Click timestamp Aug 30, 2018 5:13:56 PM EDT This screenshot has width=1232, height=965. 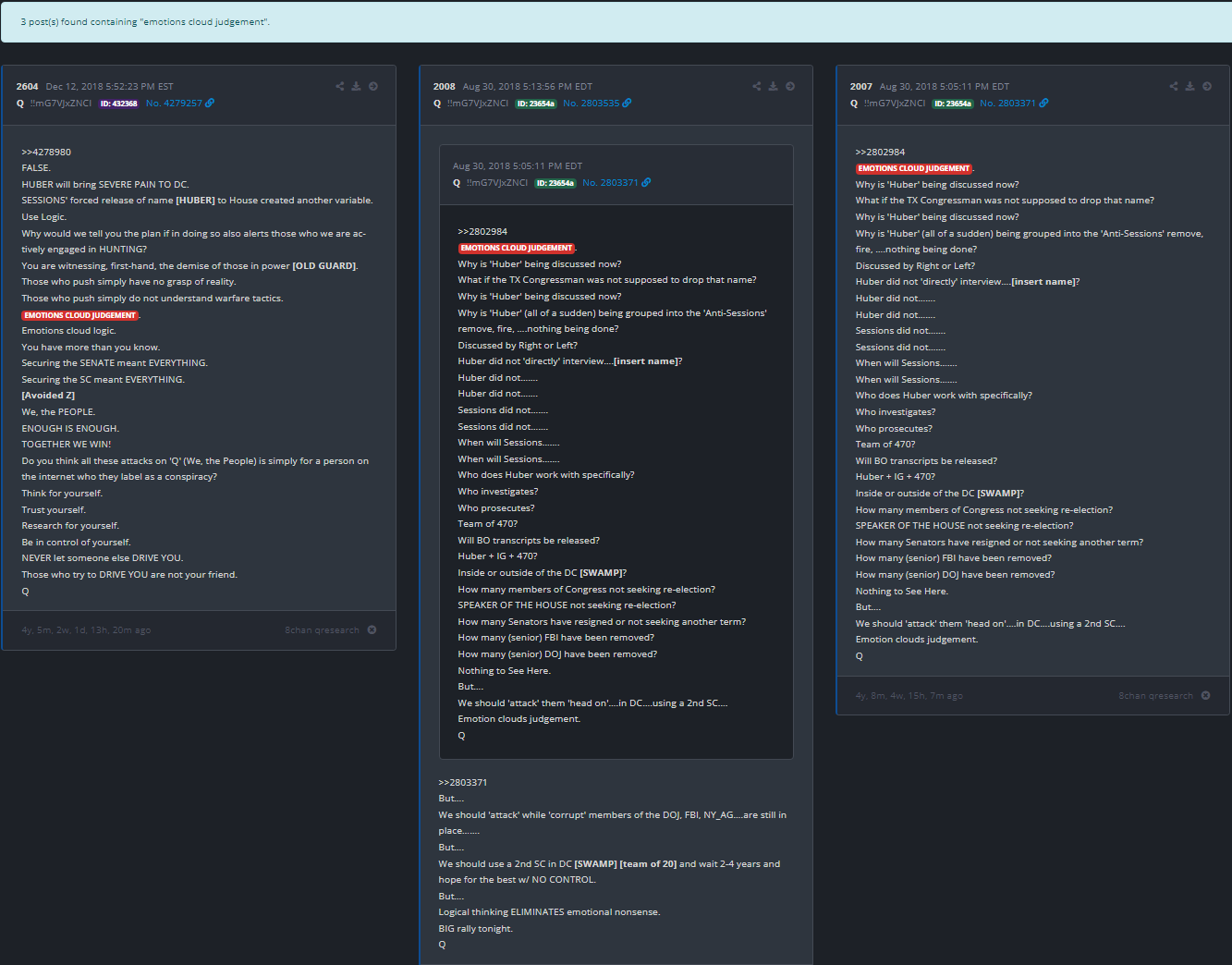528,86
